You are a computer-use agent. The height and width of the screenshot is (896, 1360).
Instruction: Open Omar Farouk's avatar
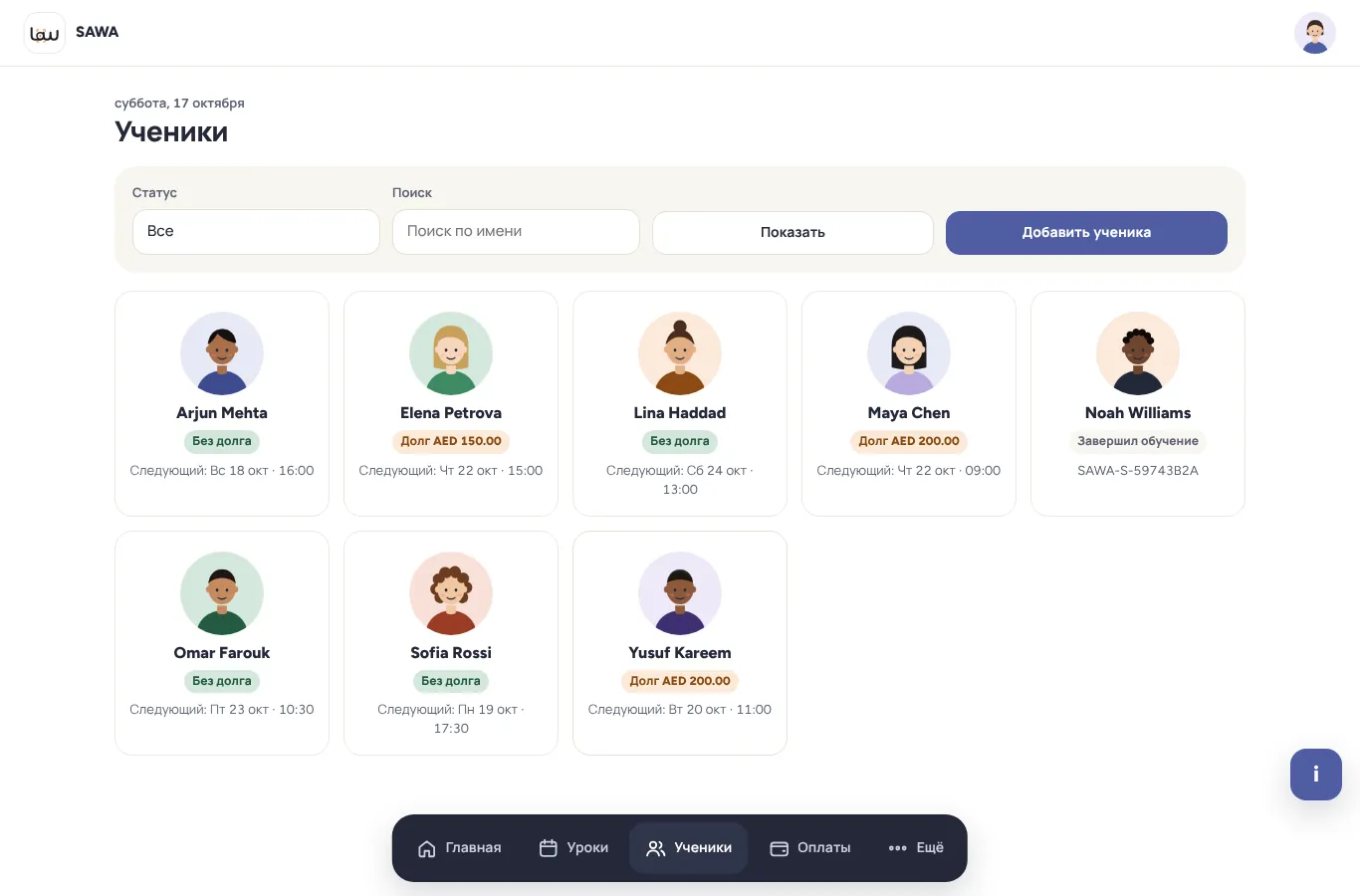[222, 593]
